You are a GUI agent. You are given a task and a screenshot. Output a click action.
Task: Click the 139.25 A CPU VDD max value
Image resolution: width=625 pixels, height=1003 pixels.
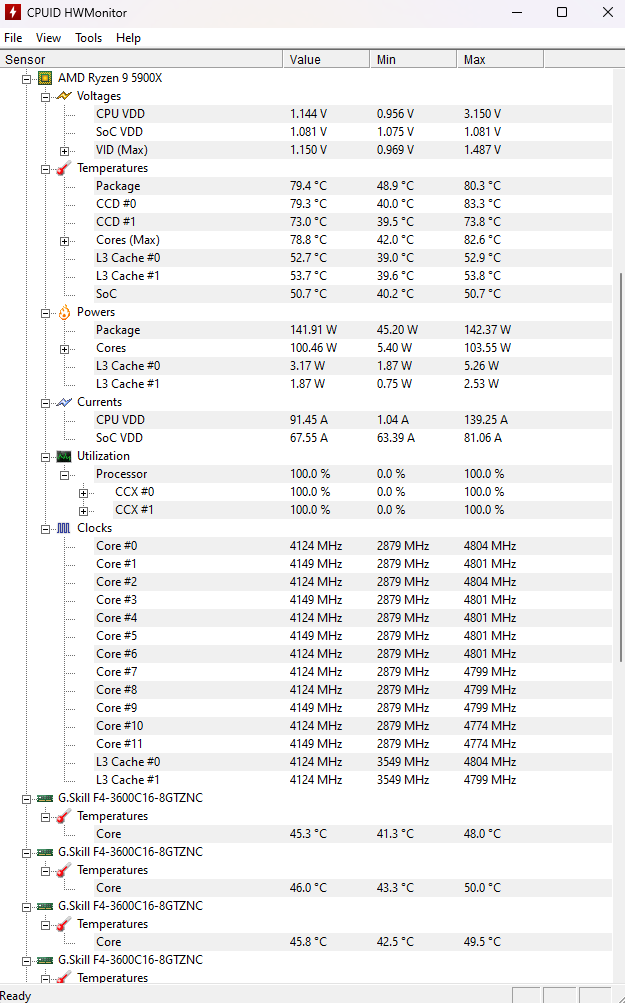(486, 420)
